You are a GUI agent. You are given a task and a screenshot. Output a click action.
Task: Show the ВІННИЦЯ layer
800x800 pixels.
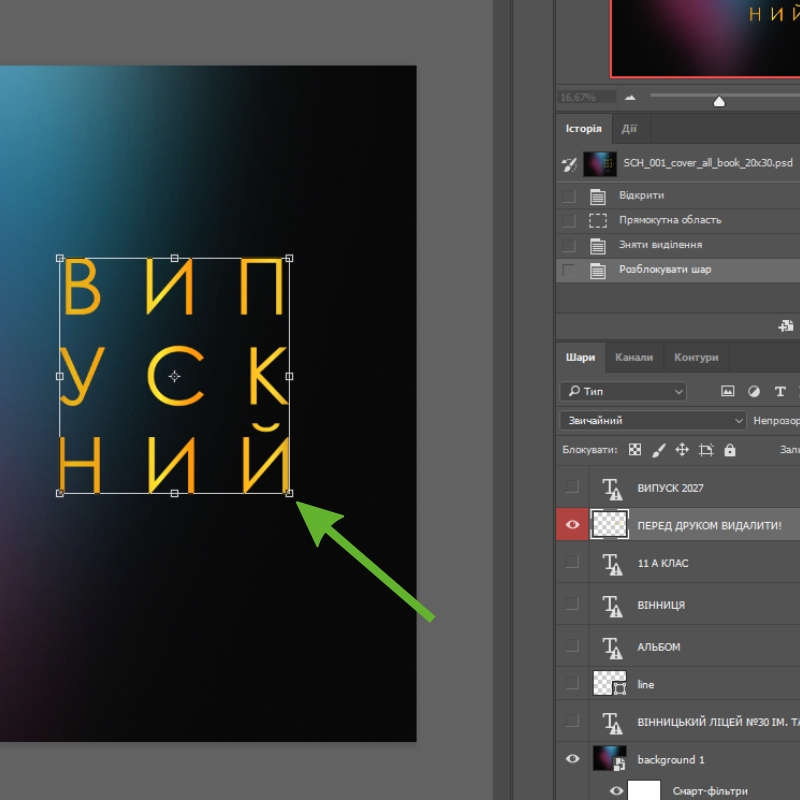click(572, 604)
